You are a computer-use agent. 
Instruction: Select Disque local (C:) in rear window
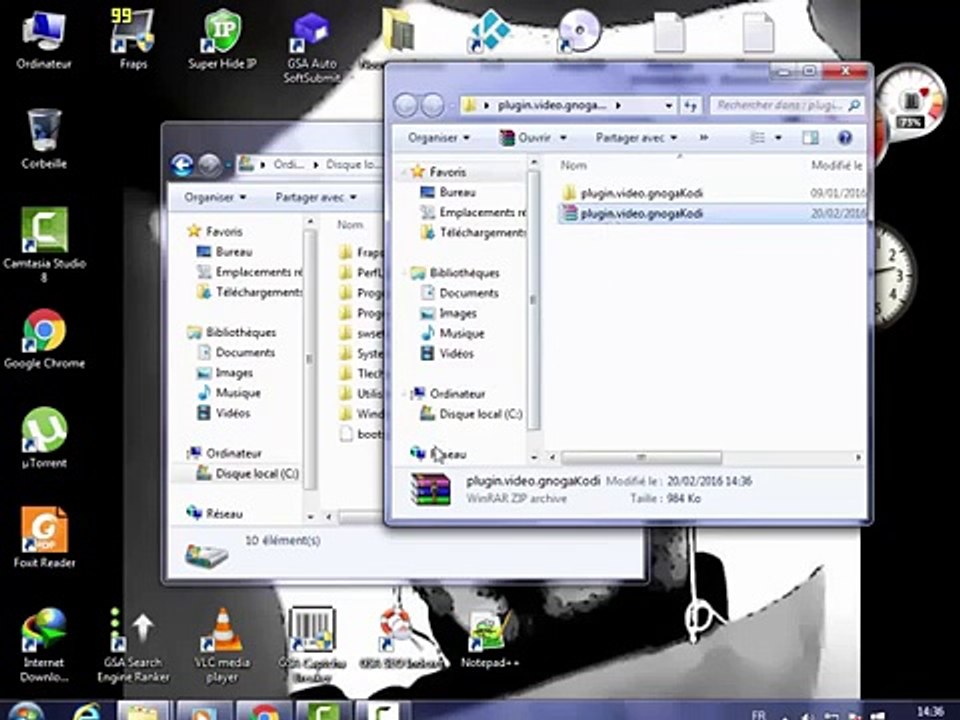click(247, 473)
